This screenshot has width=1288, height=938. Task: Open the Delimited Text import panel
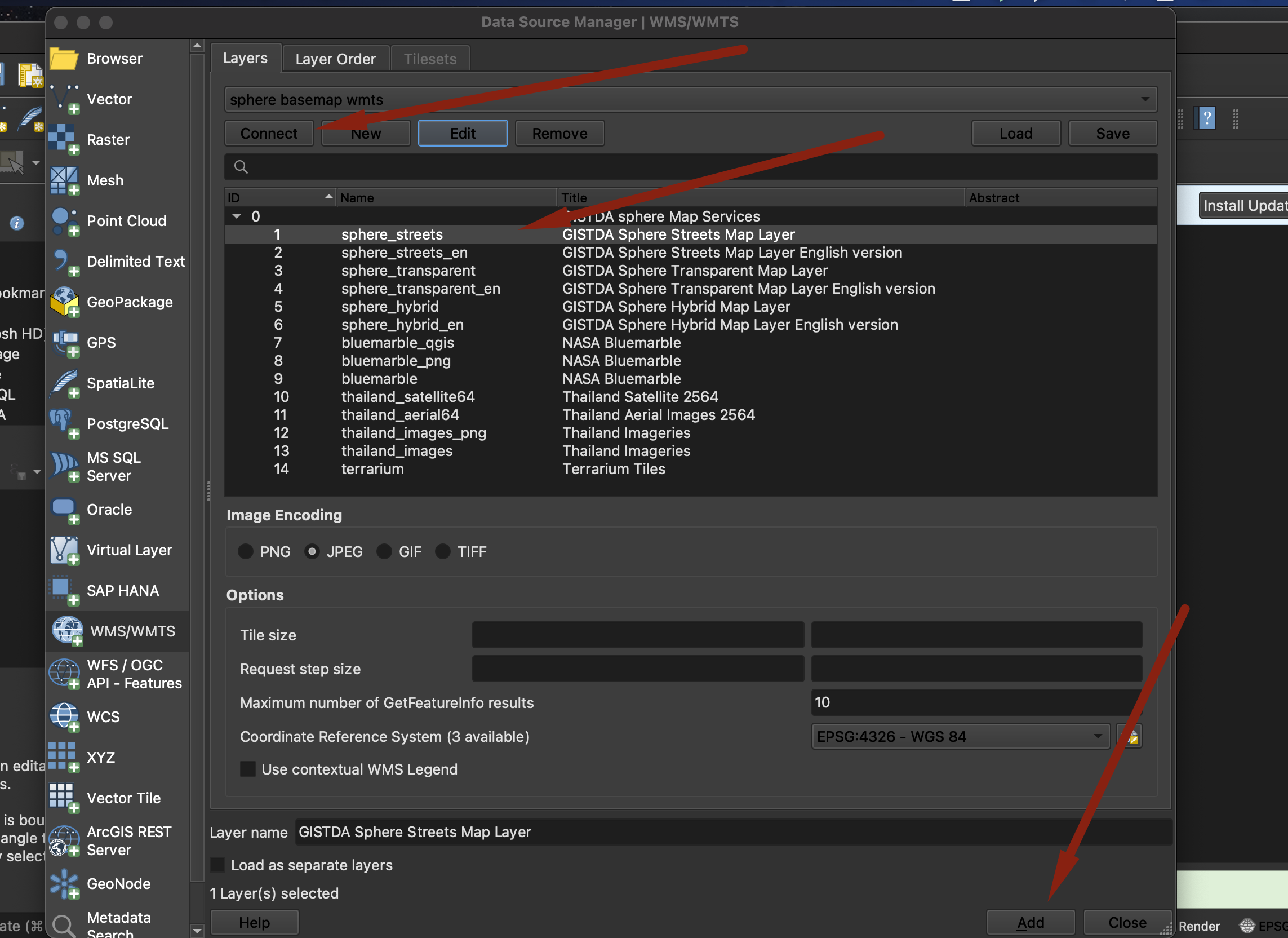[x=135, y=262]
